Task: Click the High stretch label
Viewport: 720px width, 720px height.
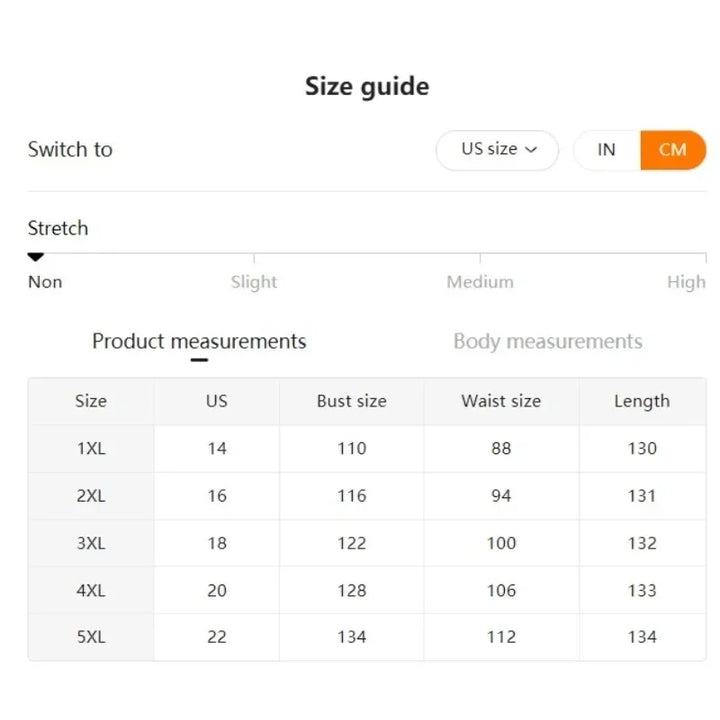Action: (x=686, y=282)
